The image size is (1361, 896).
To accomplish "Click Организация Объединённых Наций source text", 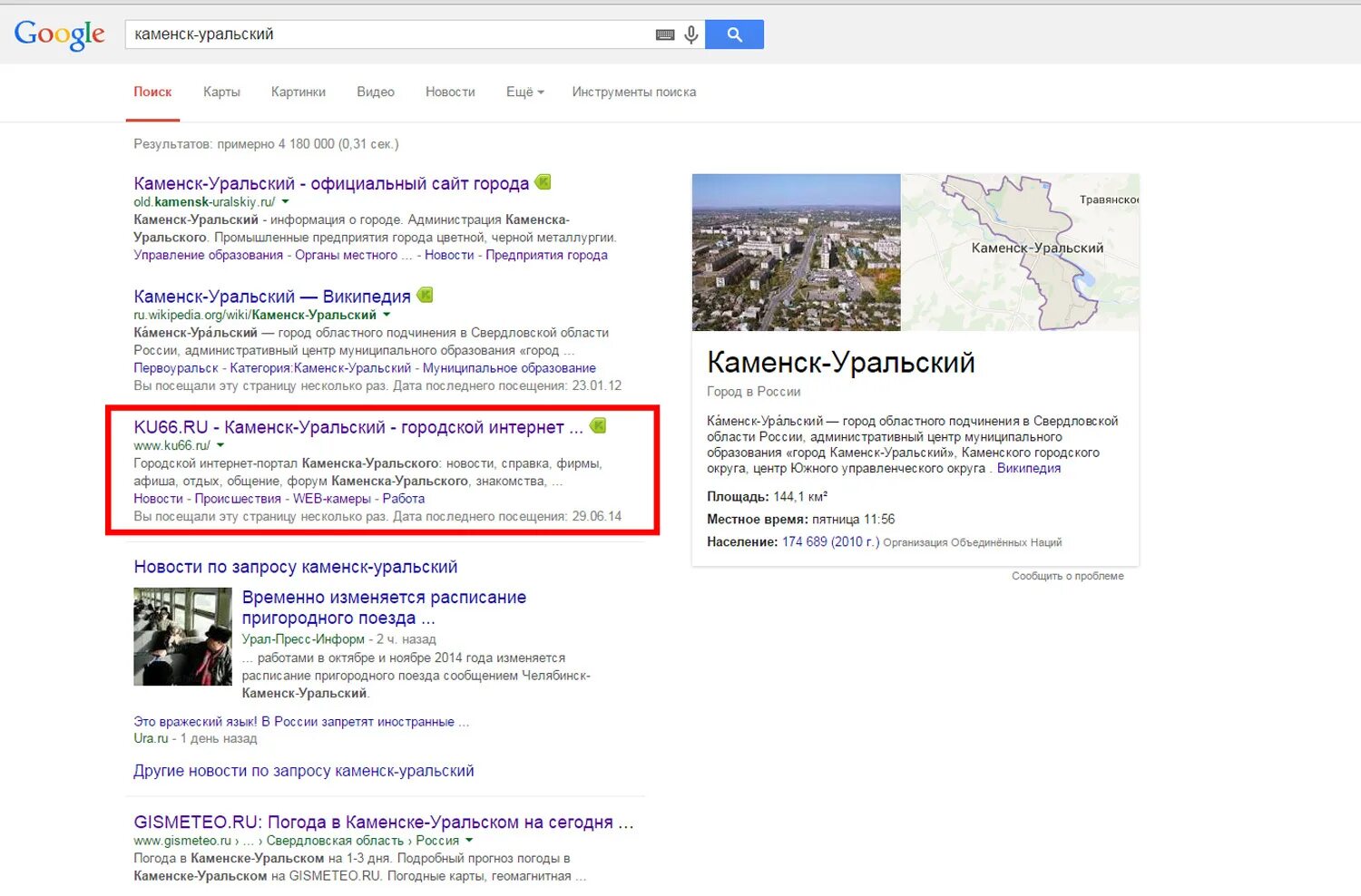I will [973, 542].
